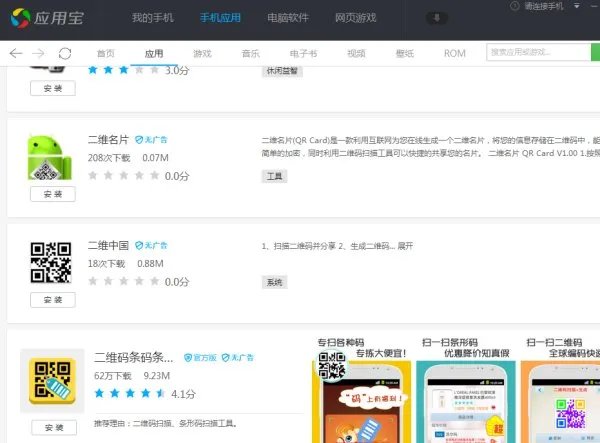This screenshot has height=443, width=600.
Task: Click the 18次下载 text
Action: [x=106, y=264]
